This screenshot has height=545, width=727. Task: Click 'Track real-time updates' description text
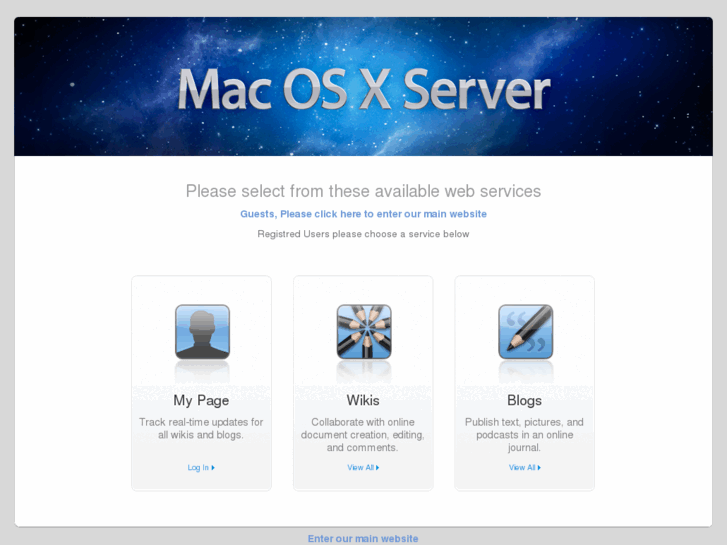[x=201, y=429]
